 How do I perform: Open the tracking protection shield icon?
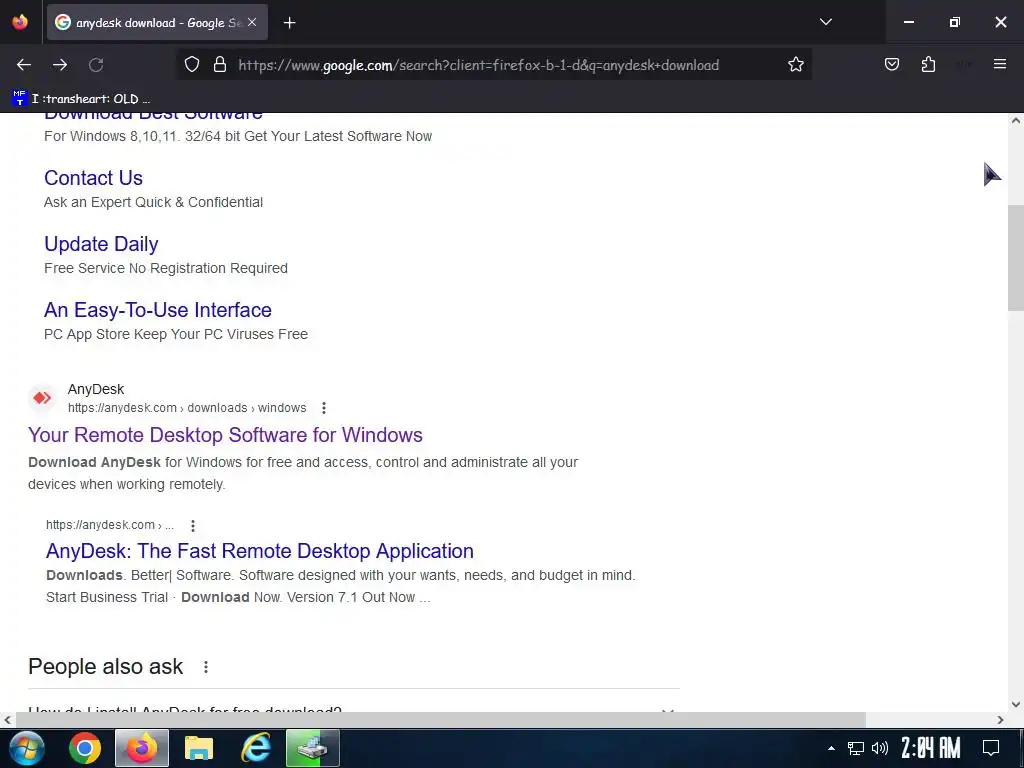tap(191, 65)
